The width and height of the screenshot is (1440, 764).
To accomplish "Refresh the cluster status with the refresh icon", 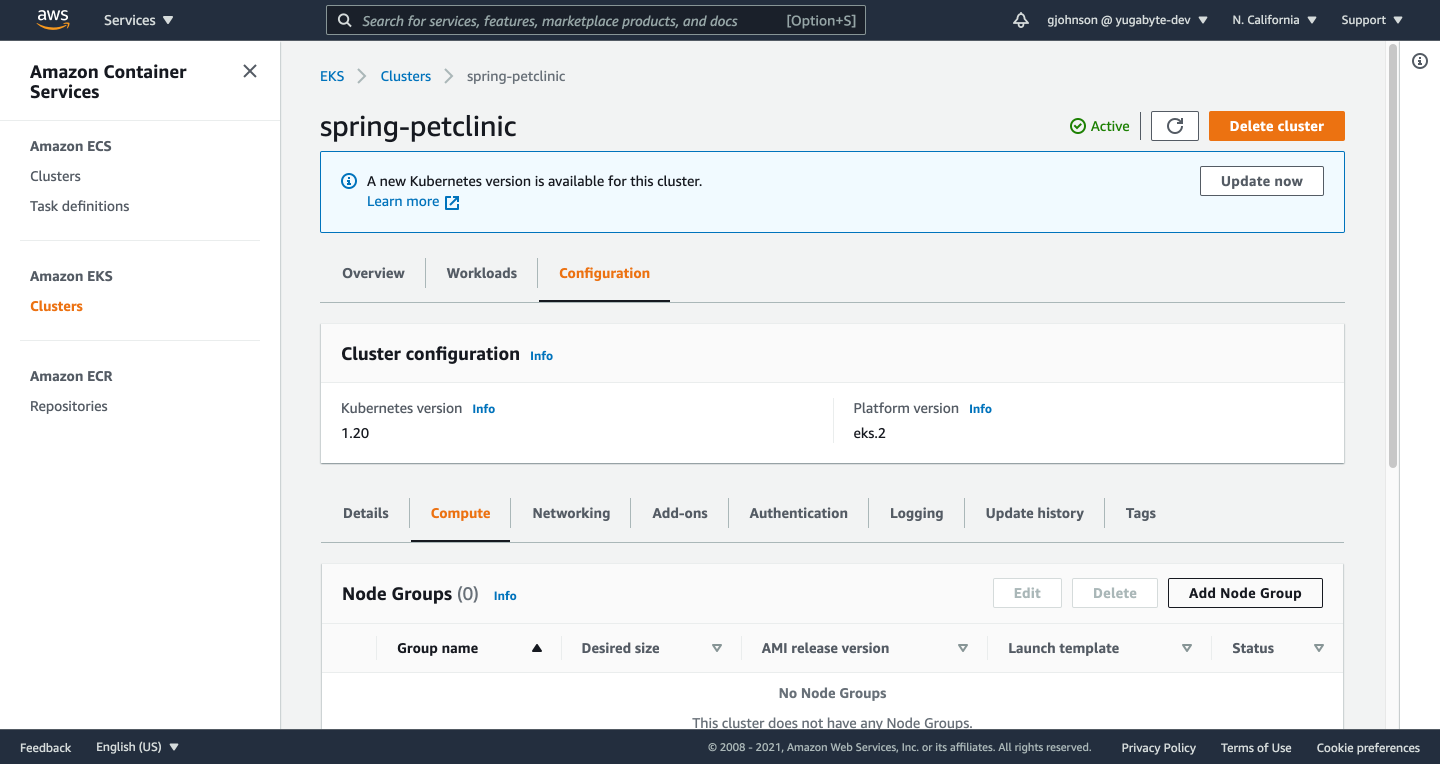I will point(1174,126).
